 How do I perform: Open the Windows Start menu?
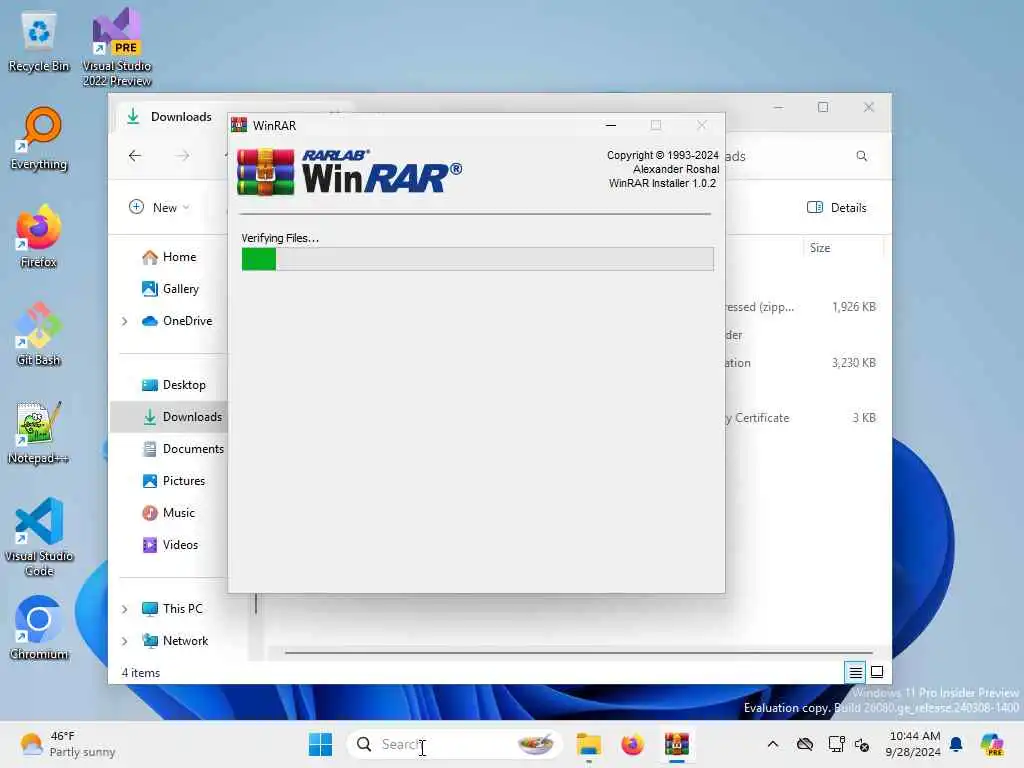click(320, 744)
